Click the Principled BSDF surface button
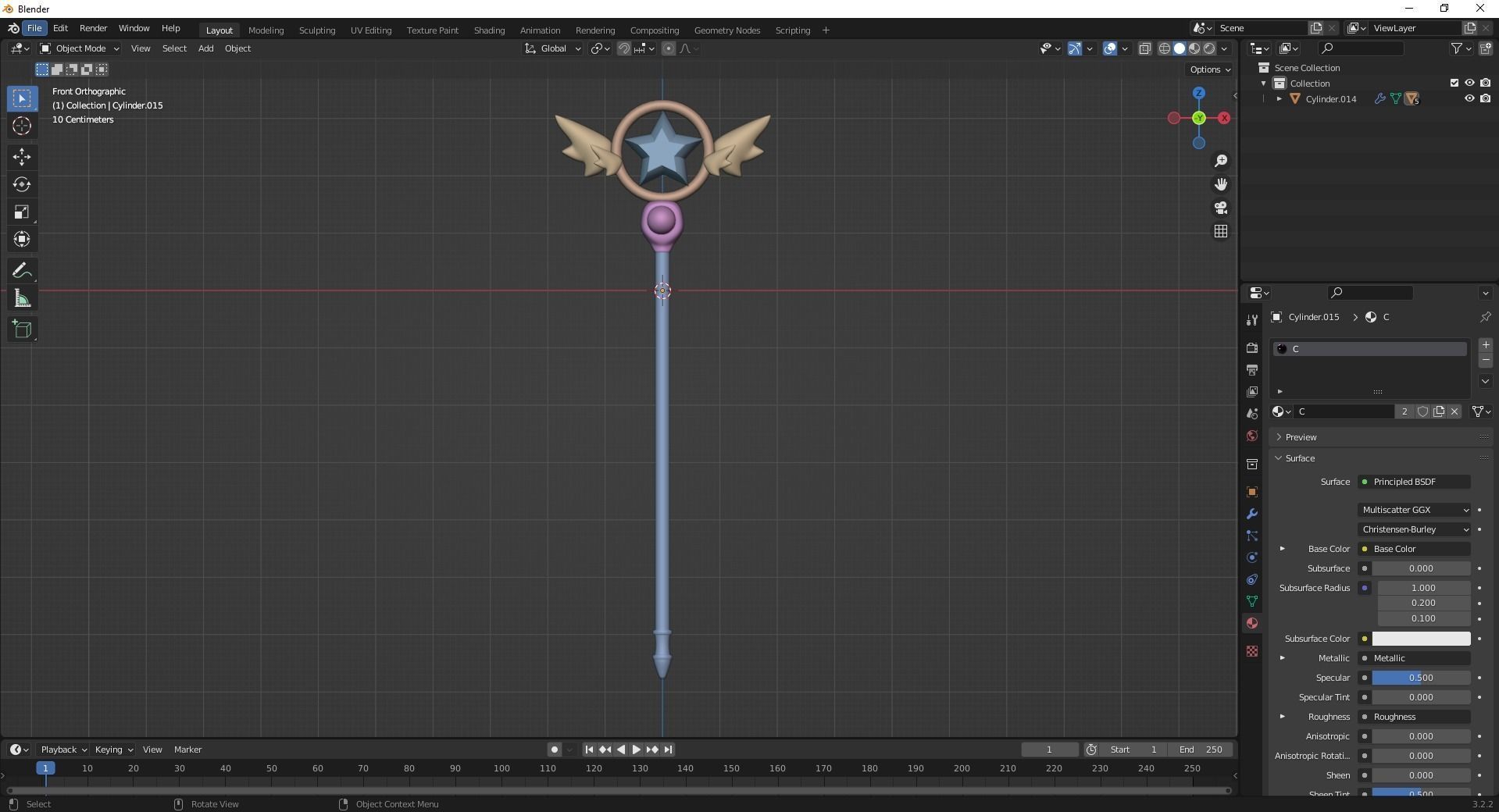The width and height of the screenshot is (1499, 812). (x=1415, y=482)
